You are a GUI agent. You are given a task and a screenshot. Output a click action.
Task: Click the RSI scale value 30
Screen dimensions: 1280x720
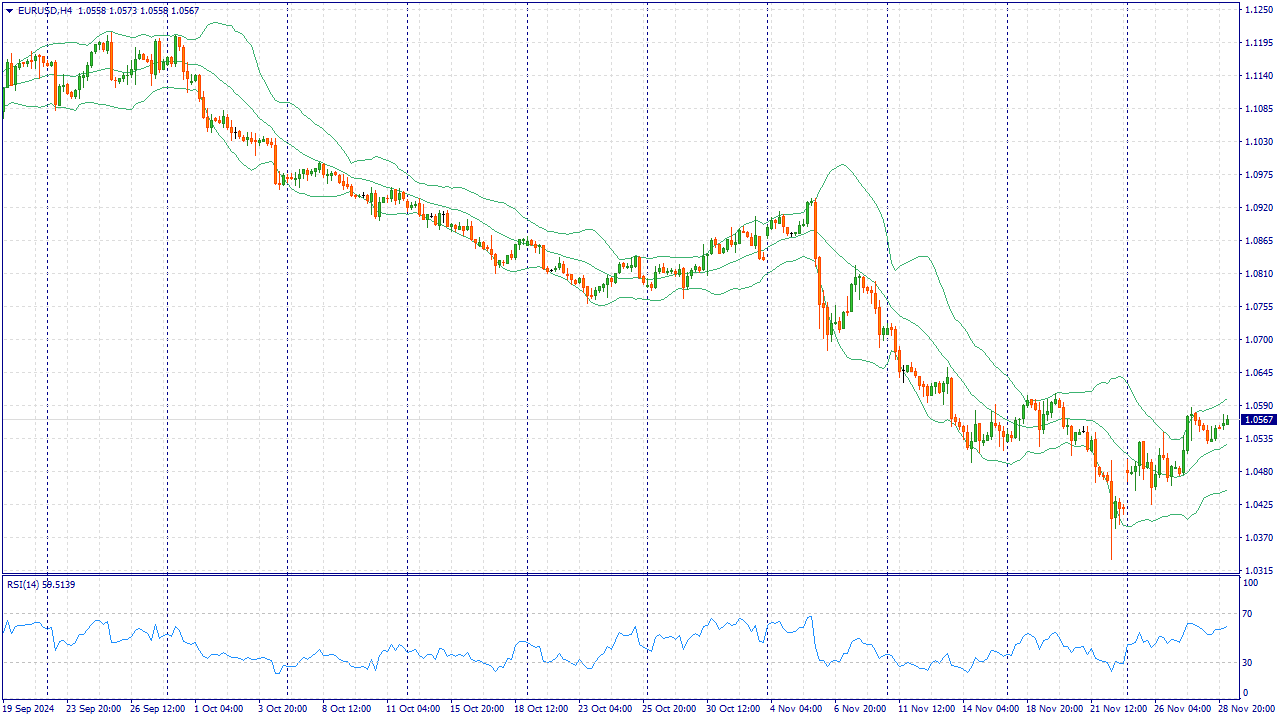point(1249,662)
